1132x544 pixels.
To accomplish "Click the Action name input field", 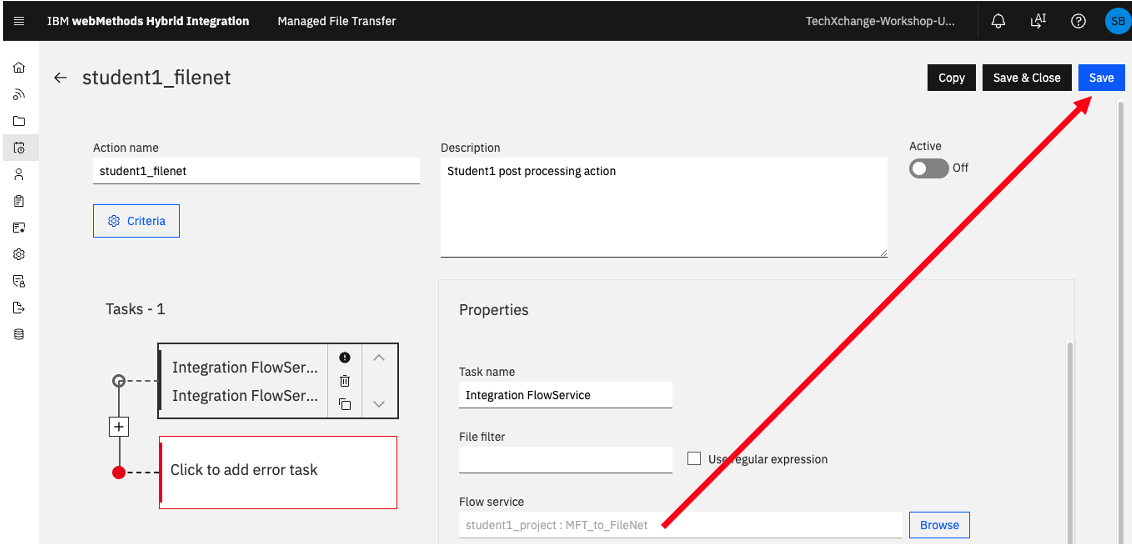I will 256,171.
